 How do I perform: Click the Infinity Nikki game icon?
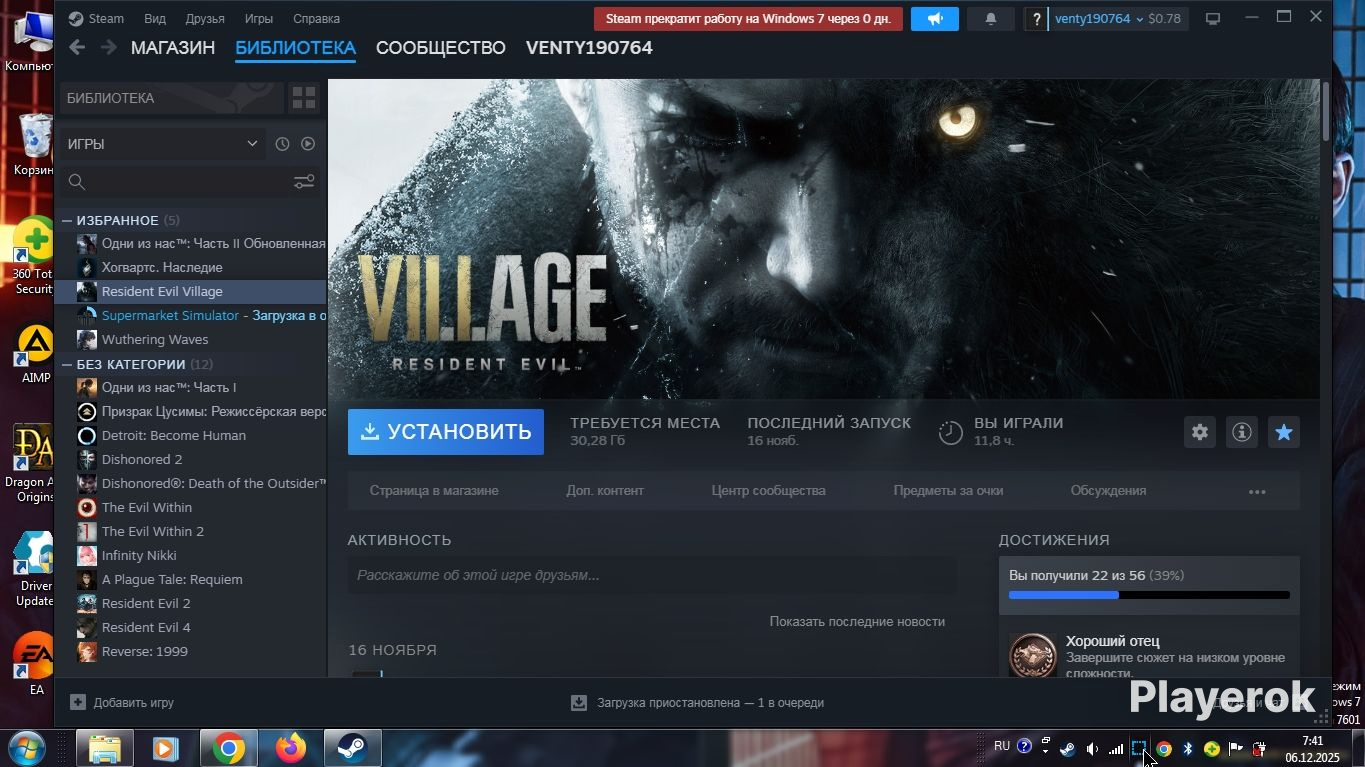87,555
